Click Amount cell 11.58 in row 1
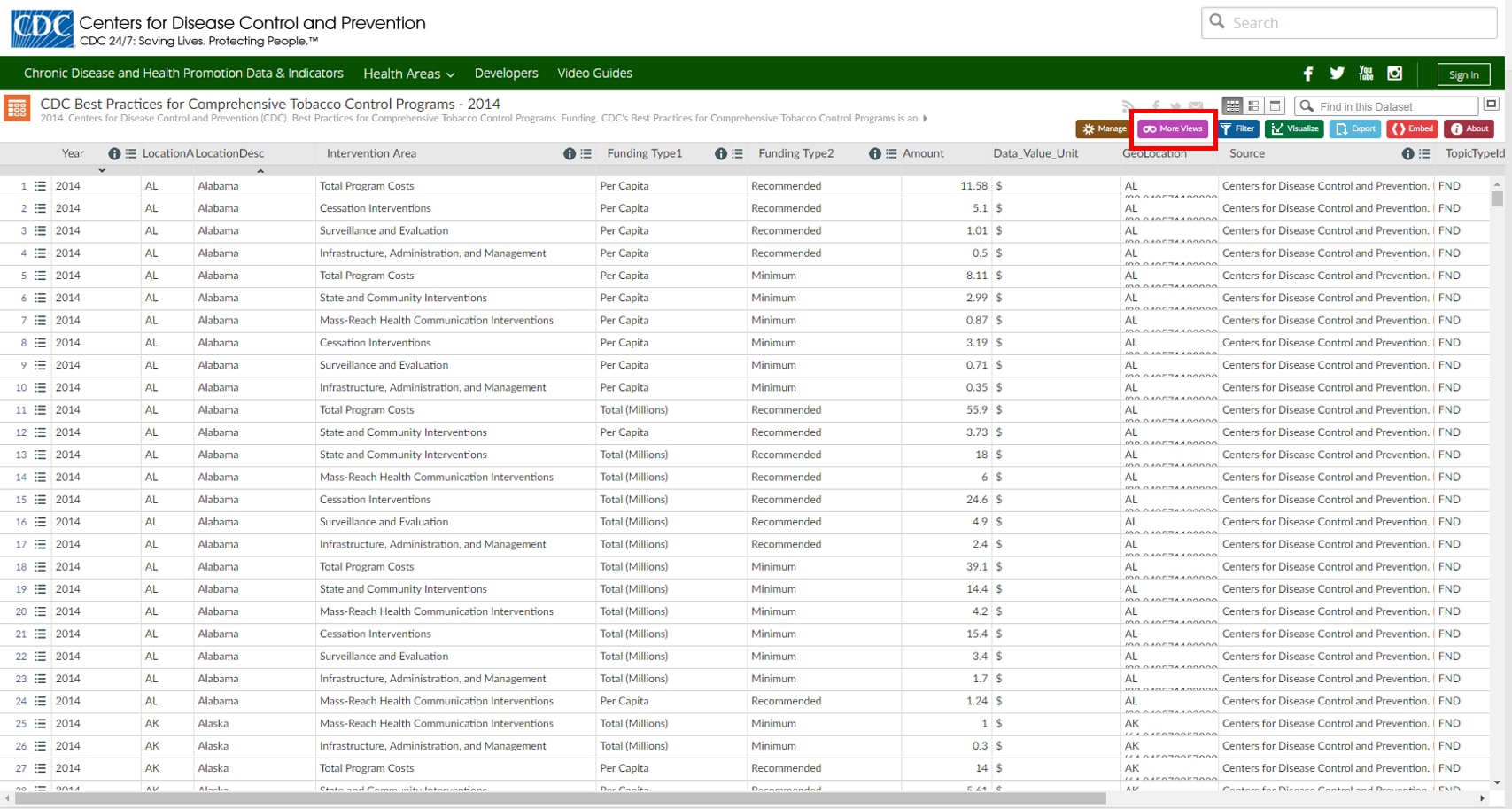The image size is (1512, 809). tap(973, 186)
